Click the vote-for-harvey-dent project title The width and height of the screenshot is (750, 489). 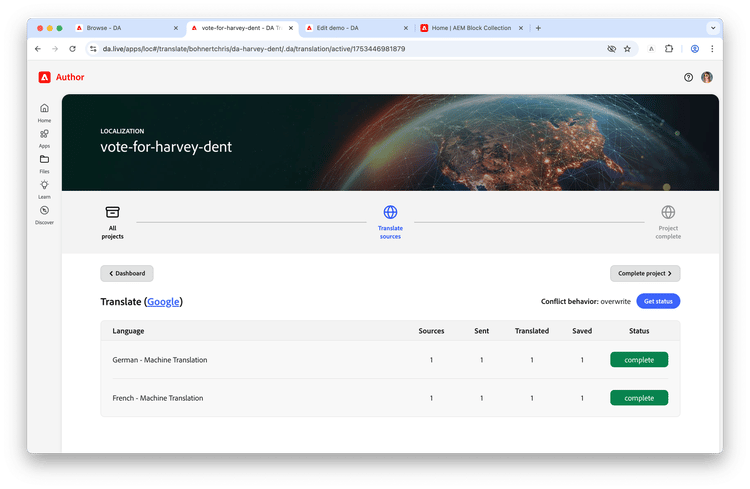point(166,147)
